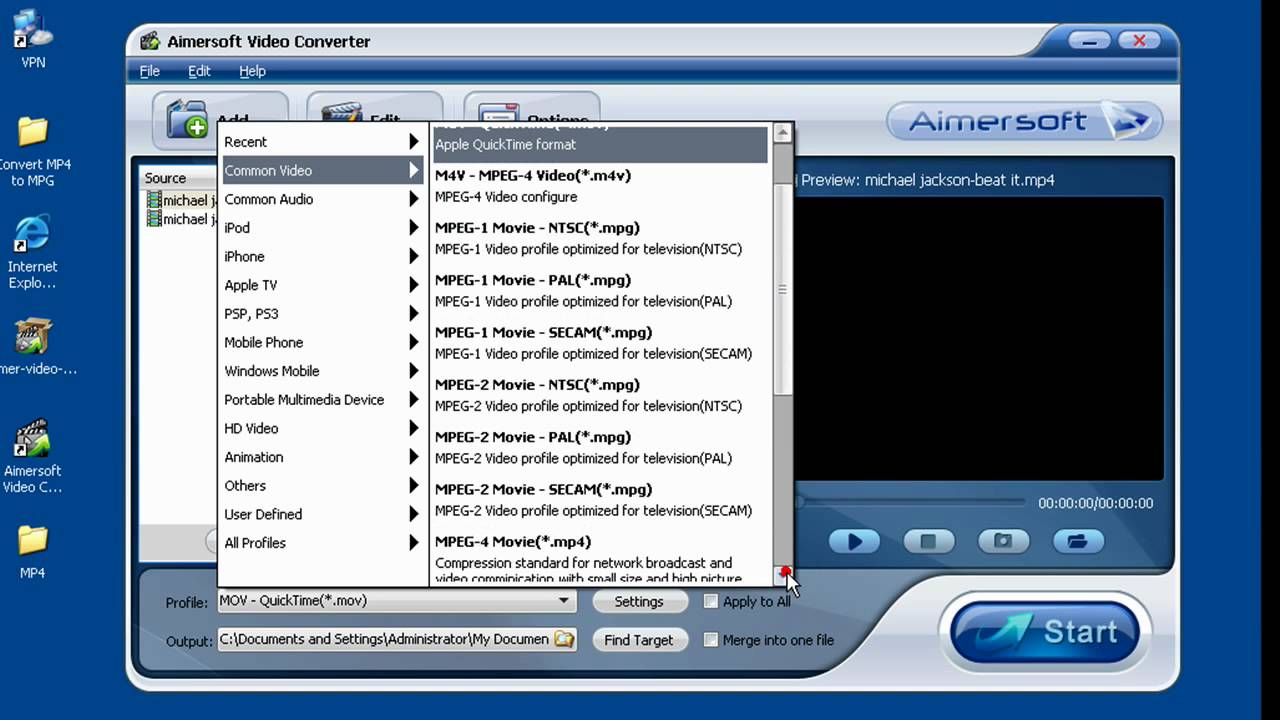The height and width of the screenshot is (720, 1280).
Task: Stop the preview playback
Action: [928, 541]
